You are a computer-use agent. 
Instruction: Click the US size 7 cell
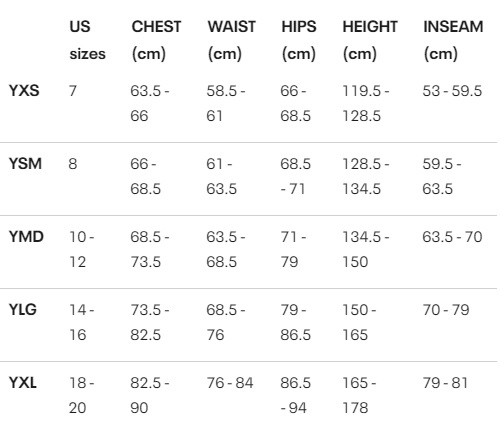coord(73,91)
